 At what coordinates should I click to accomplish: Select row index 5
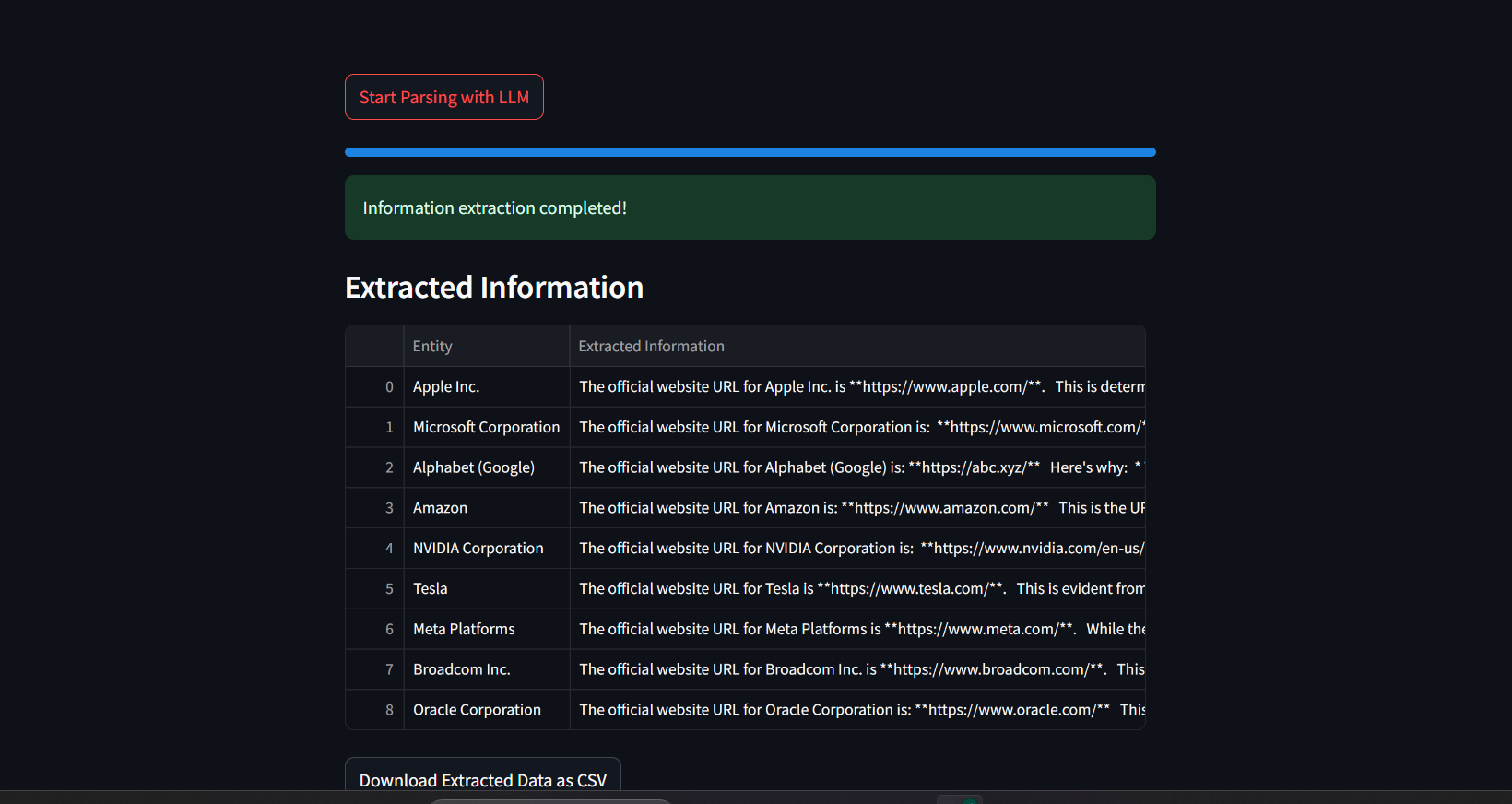374,588
